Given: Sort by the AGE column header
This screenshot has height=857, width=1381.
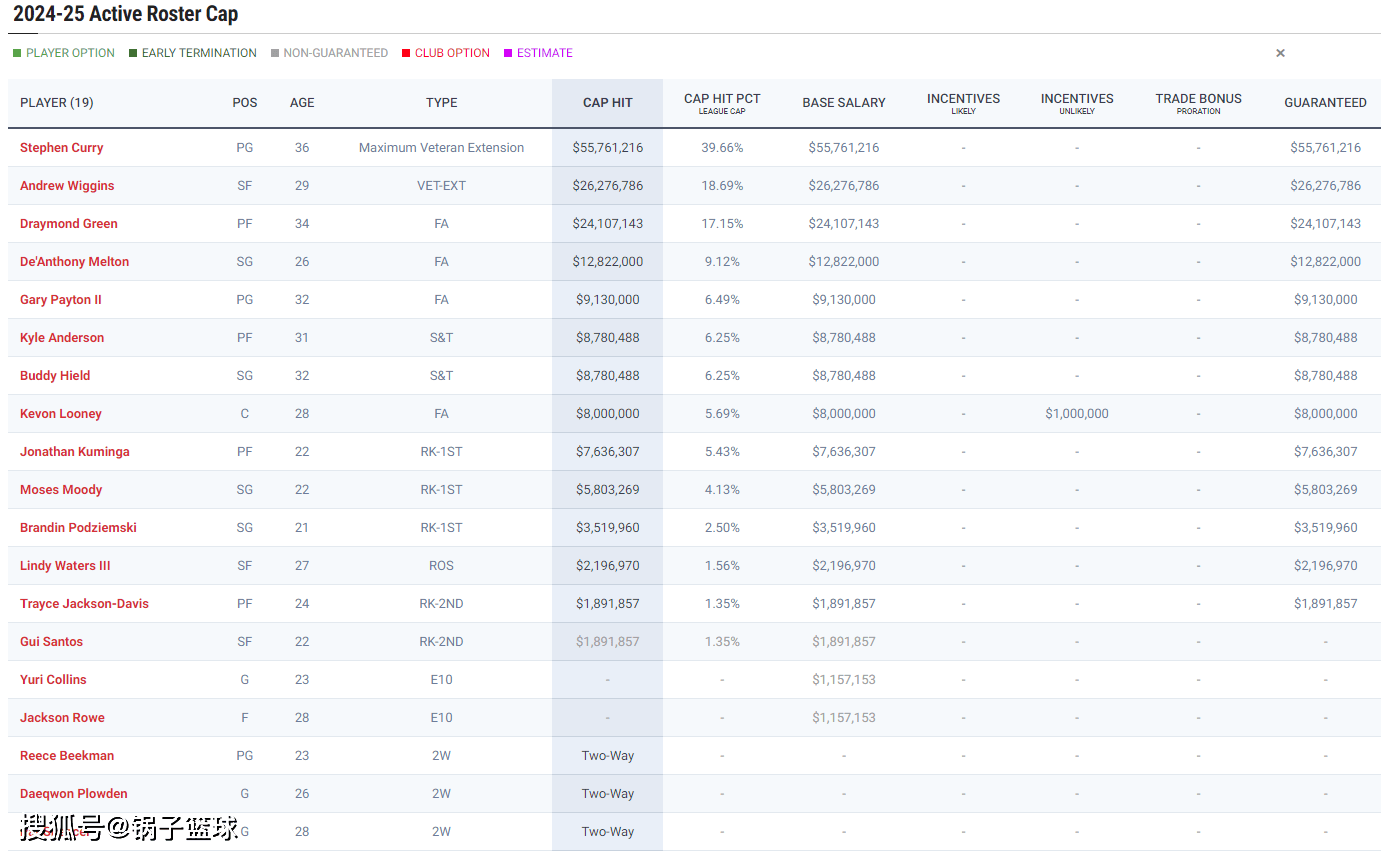Looking at the screenshot, I should (x=302, y=102).
